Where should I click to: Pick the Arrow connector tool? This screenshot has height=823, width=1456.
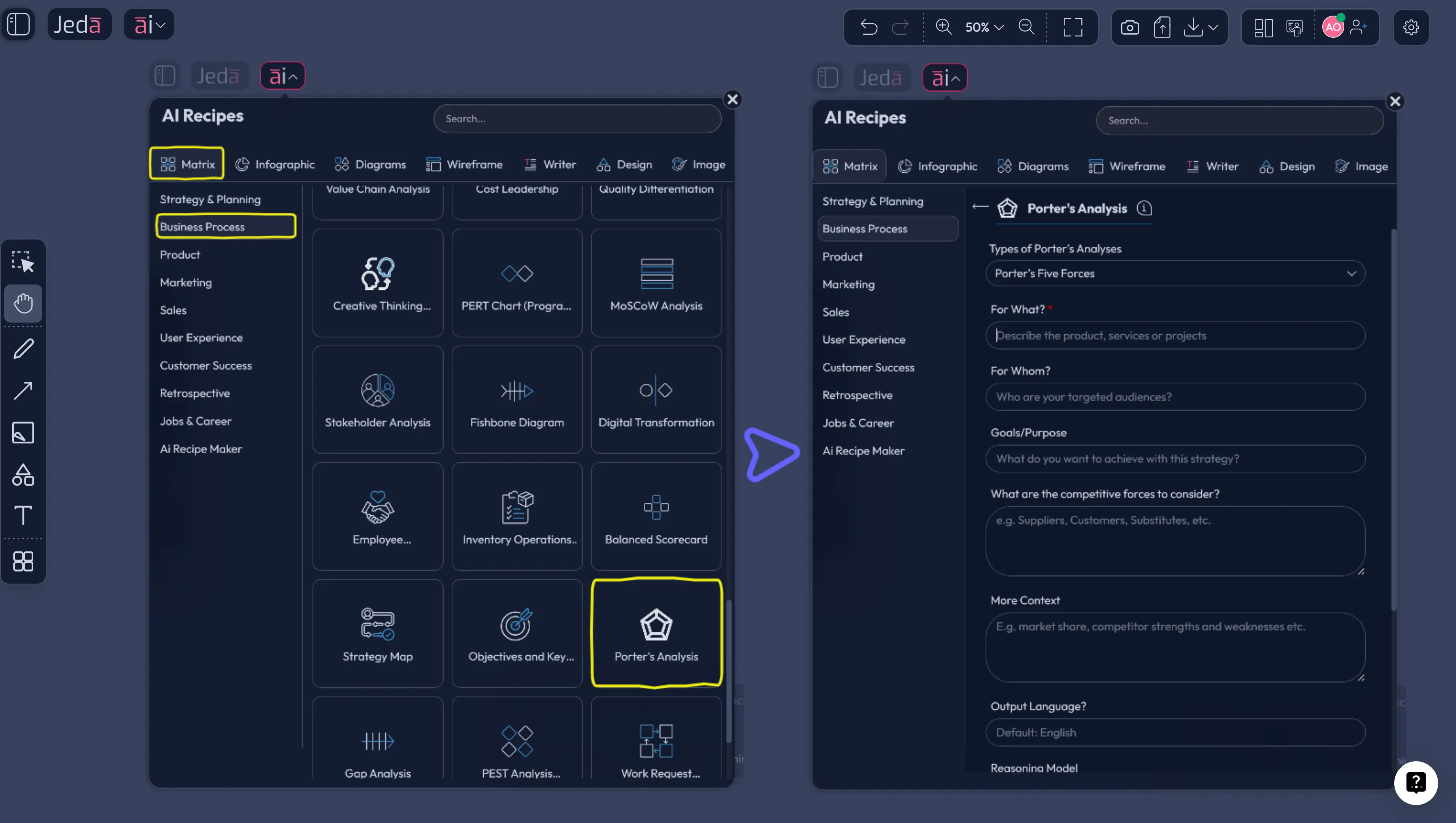pos(22,391)
